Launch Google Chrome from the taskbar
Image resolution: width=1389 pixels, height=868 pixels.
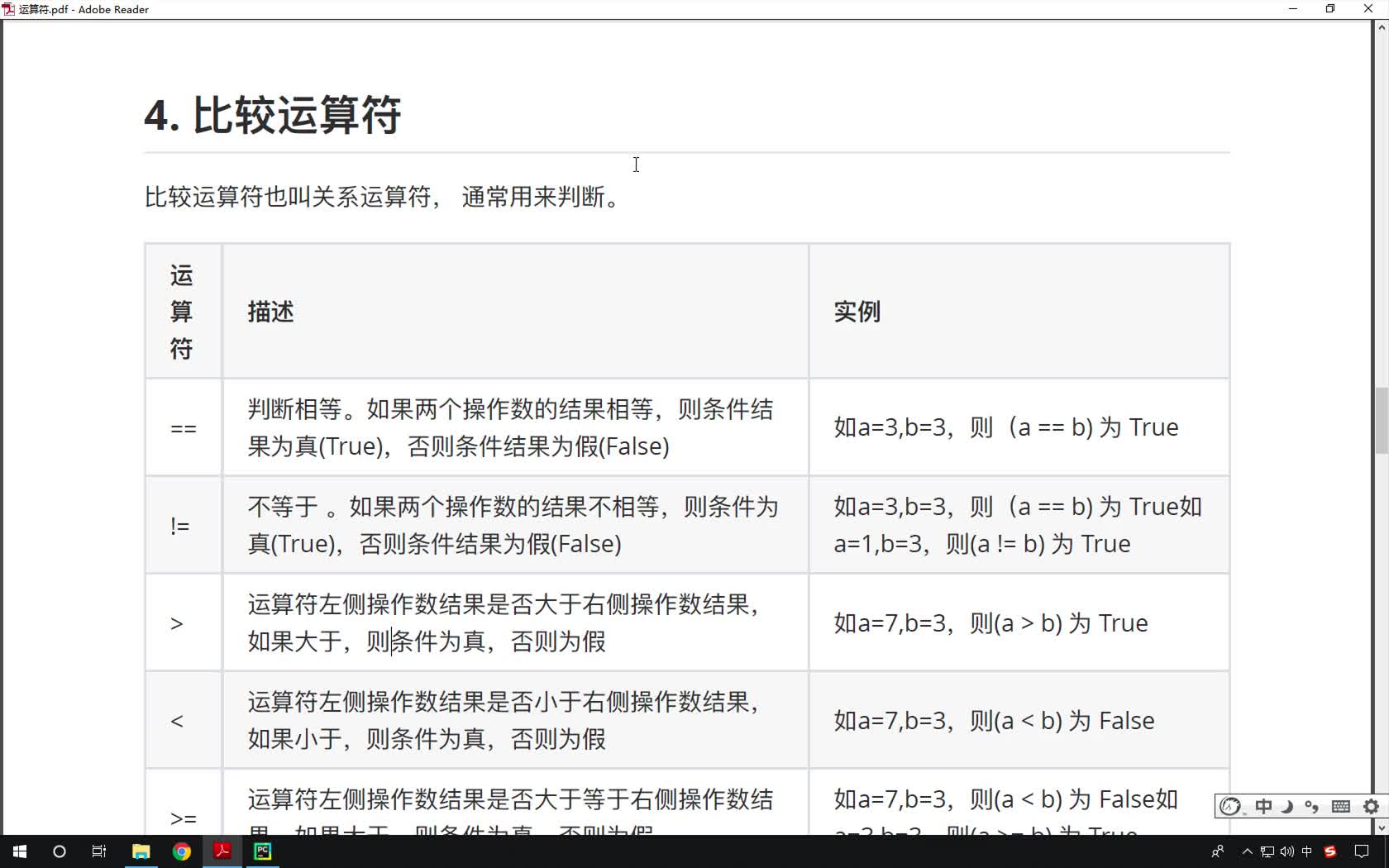(182, 851)
